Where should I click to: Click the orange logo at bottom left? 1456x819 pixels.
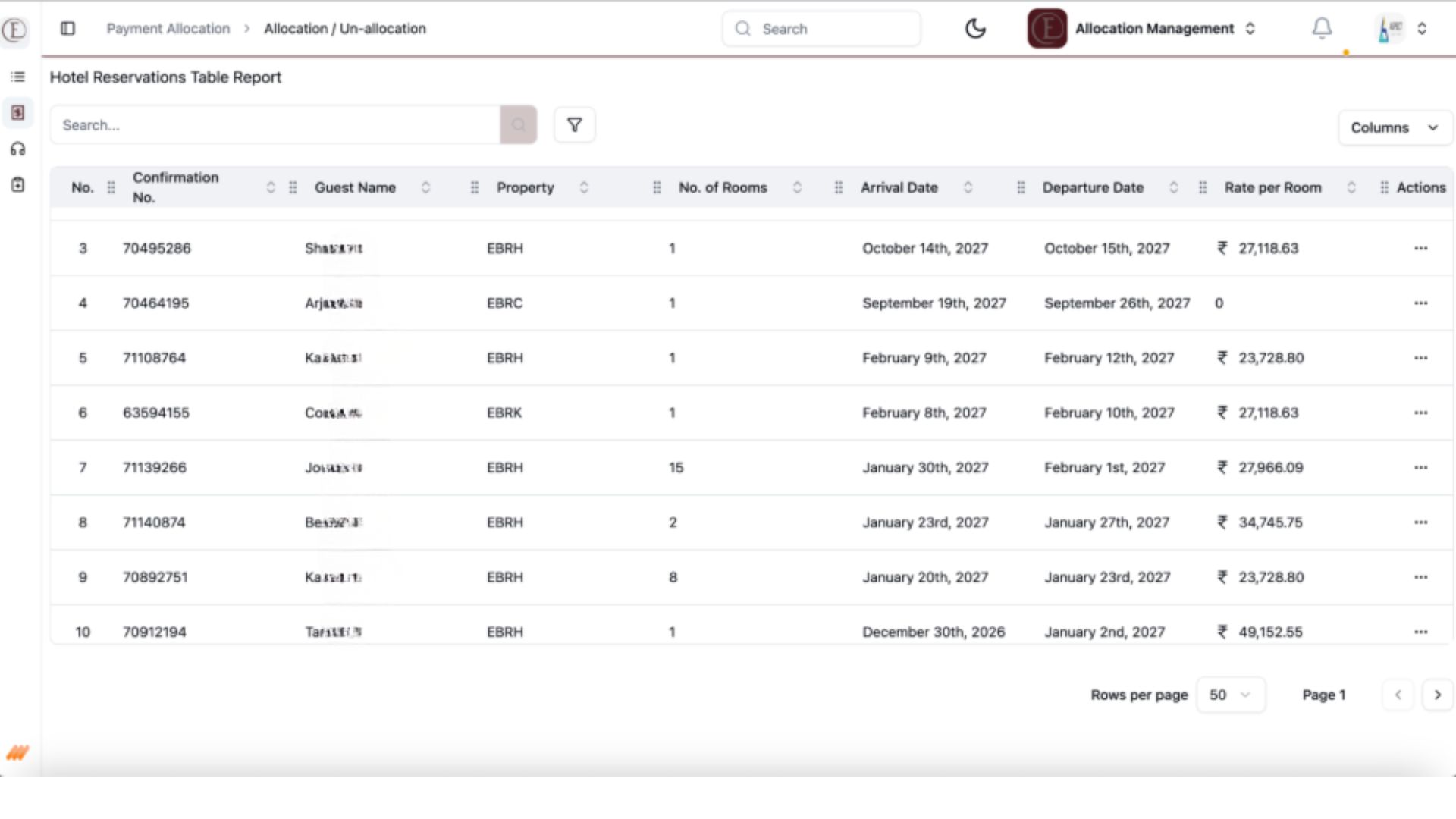[17, 752]
